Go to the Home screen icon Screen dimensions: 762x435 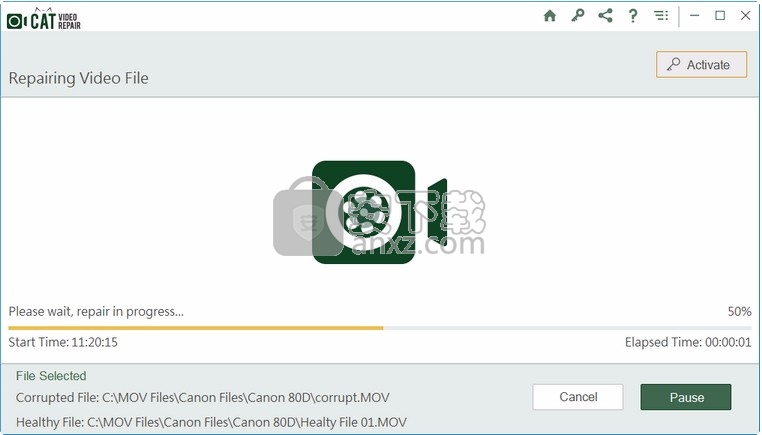pyautogui.click(x=550, y=16)
